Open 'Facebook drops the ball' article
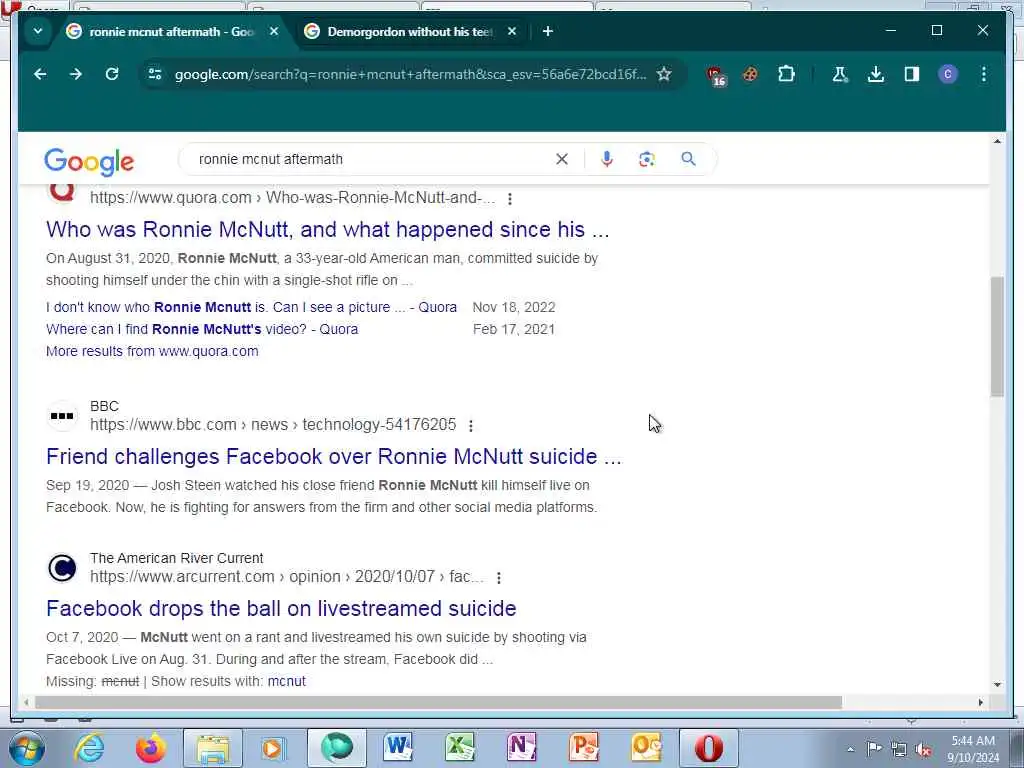The image size is (1024, 768). point(281,609)
